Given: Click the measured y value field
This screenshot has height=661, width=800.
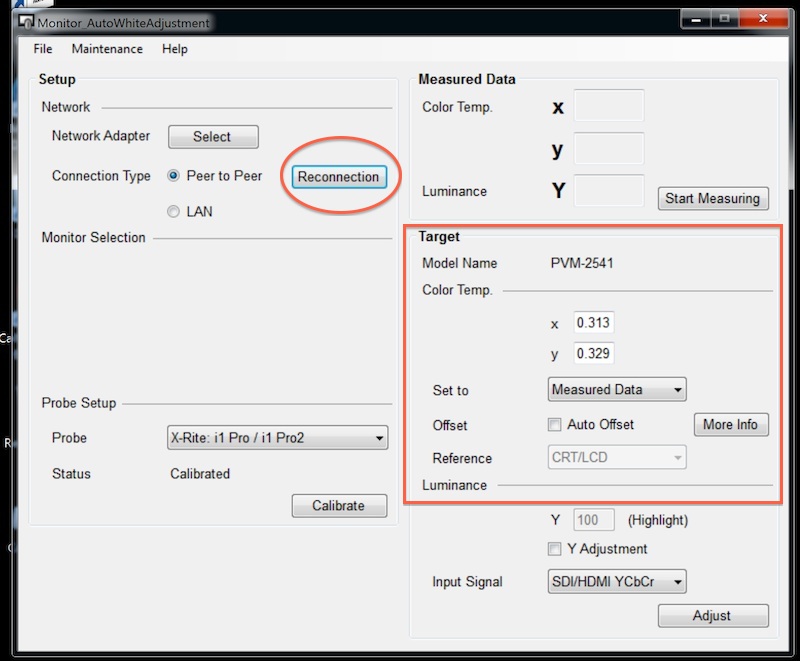Looking at the screenshot, I should [x=609, y=148].
